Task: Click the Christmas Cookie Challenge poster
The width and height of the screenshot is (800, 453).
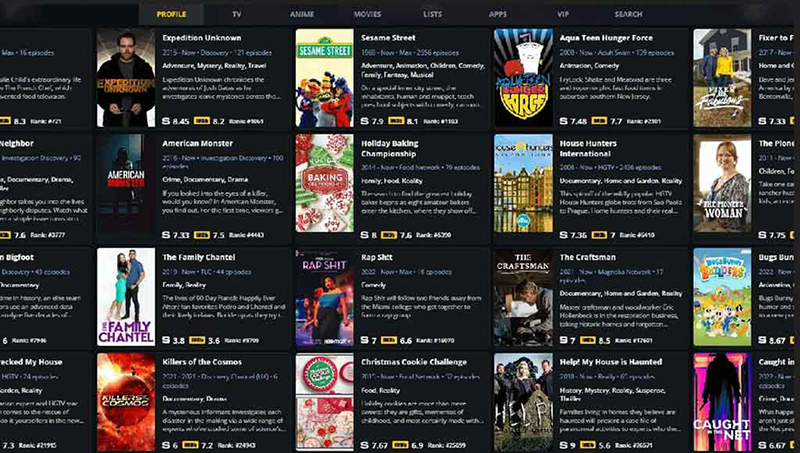Action: [x=324, y=402]
